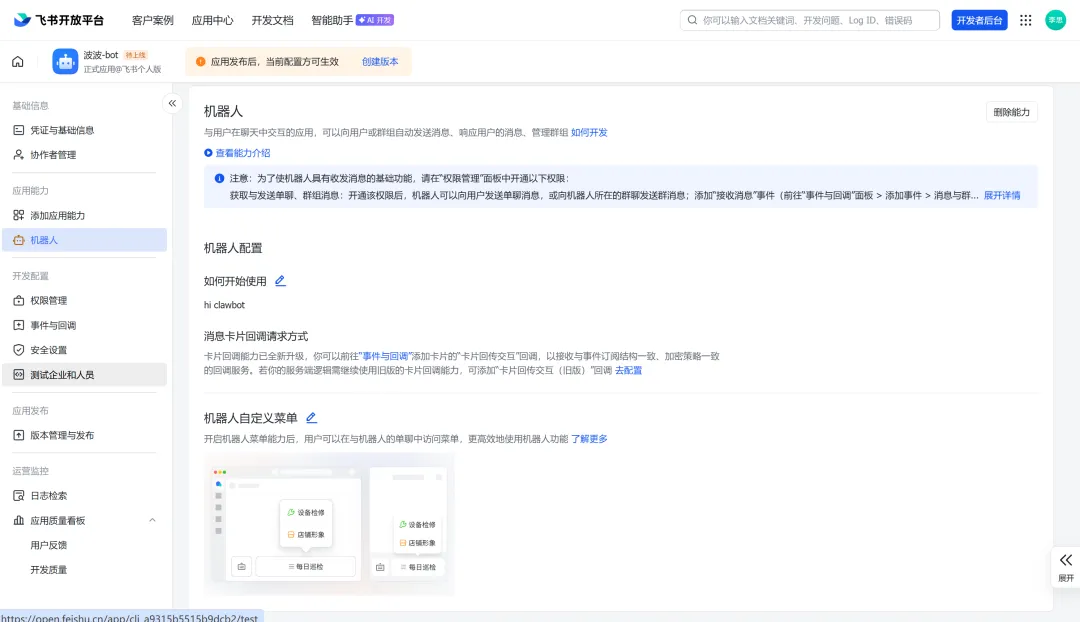Screen dimensions: 1080x622
Task: Click the 了解更多 link
Action: click(589, 439)
